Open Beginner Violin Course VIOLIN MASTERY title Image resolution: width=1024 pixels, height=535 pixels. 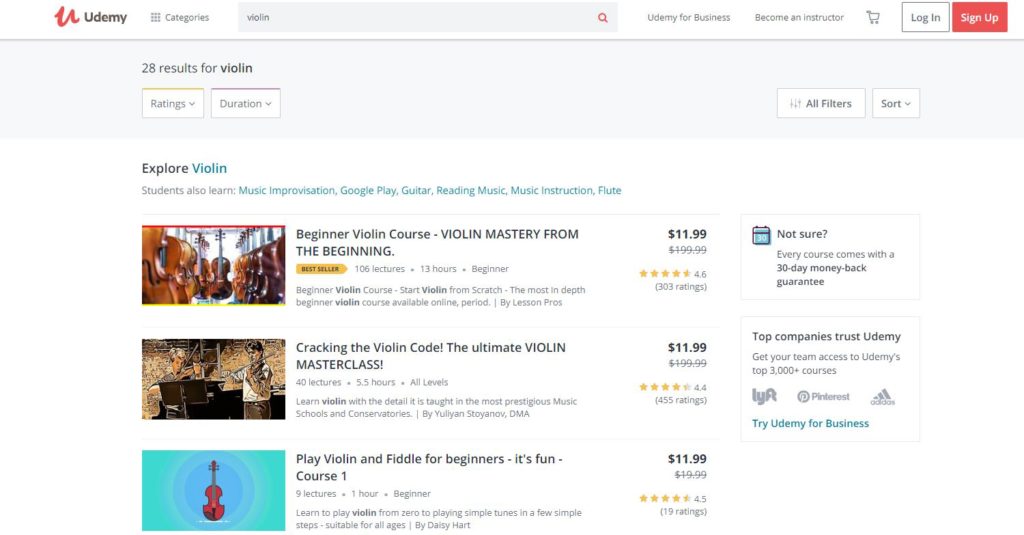[437, 242]
